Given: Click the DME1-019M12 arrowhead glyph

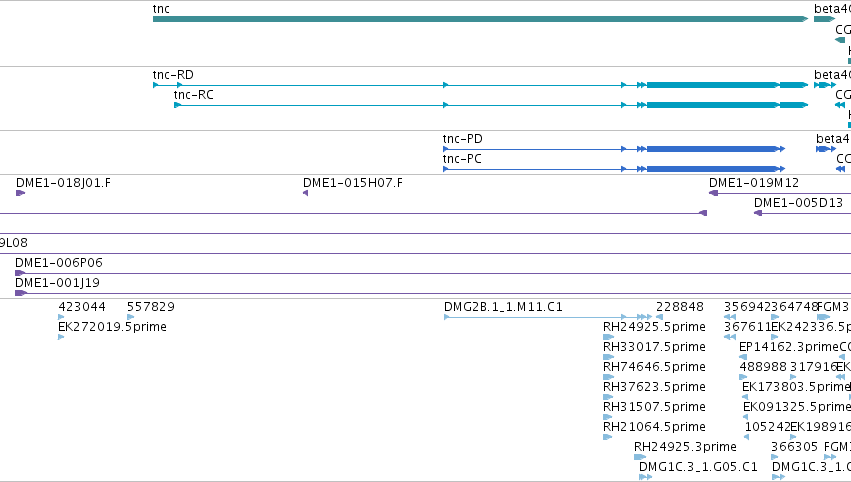Looking at the screenshot, I should pyautogui.click(x=714, y=193).
